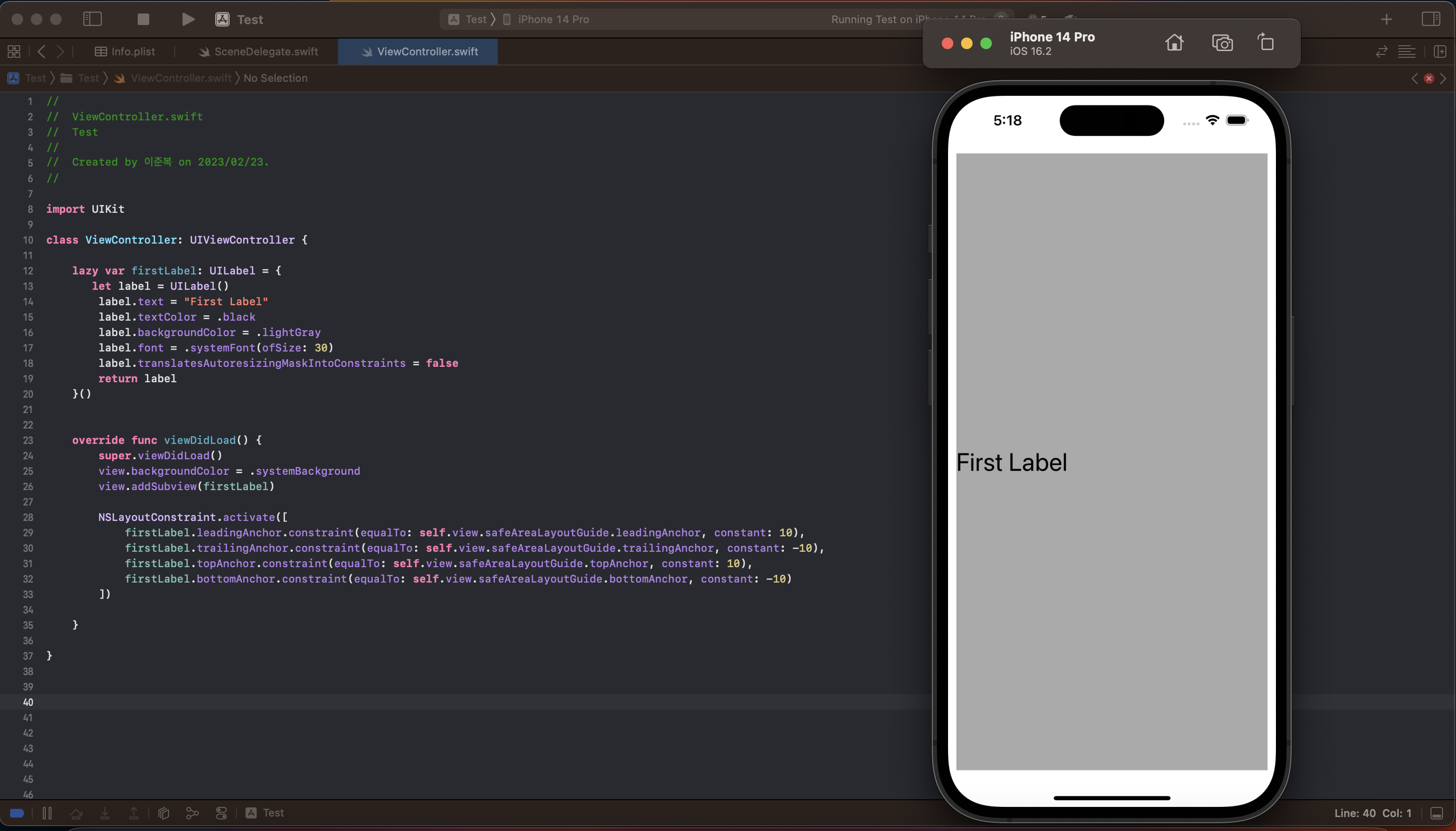Toggle breakpoints activation in debug bar
Screen dimensions: 1456x831
17,813
